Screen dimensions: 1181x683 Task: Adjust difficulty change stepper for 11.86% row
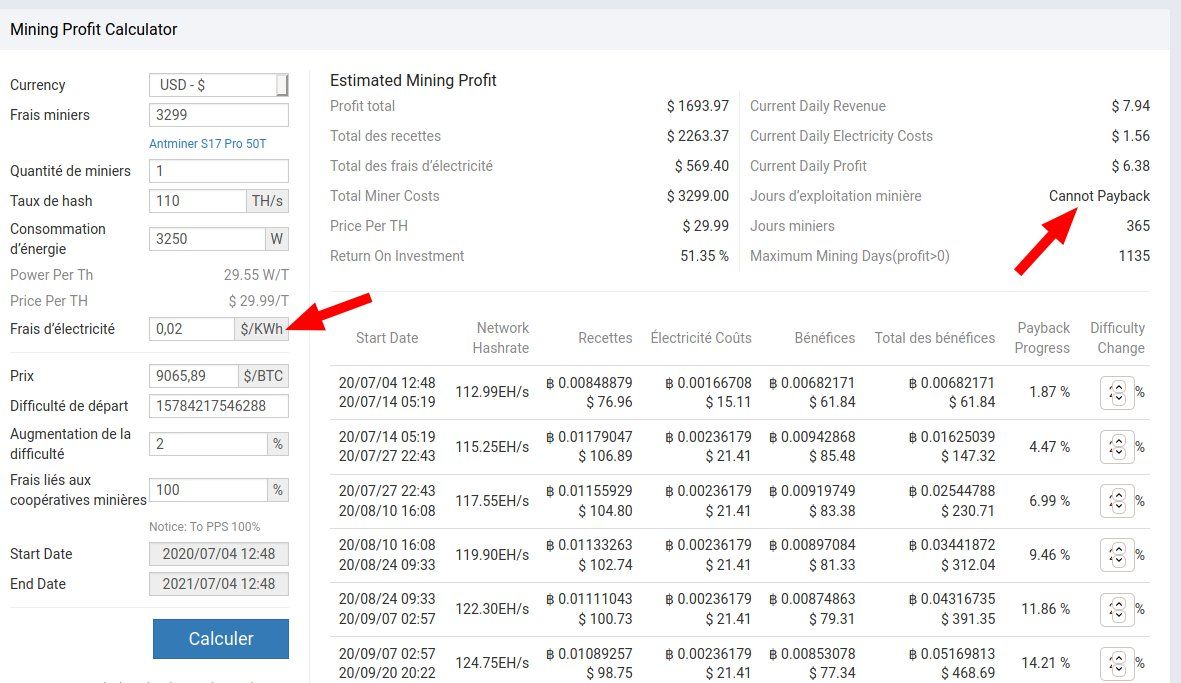pyautogui.click(x=1117, y=608)
